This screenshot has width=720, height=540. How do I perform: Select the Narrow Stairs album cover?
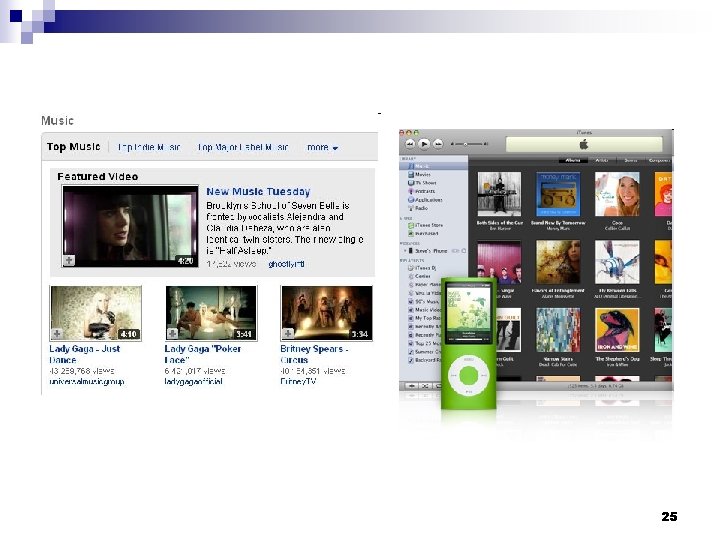point(558,330)
